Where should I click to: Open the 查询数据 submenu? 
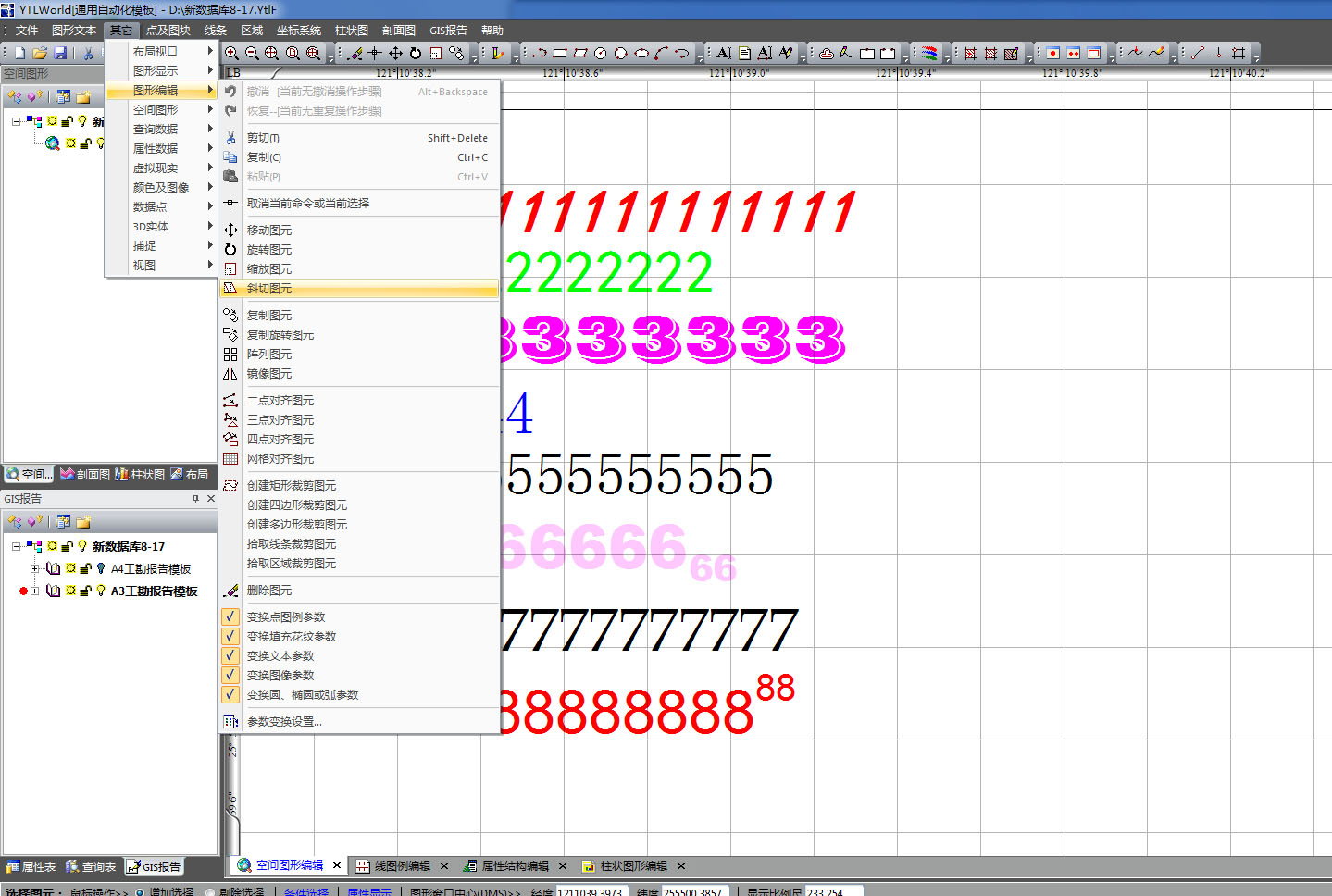click(x=162, y=129)
